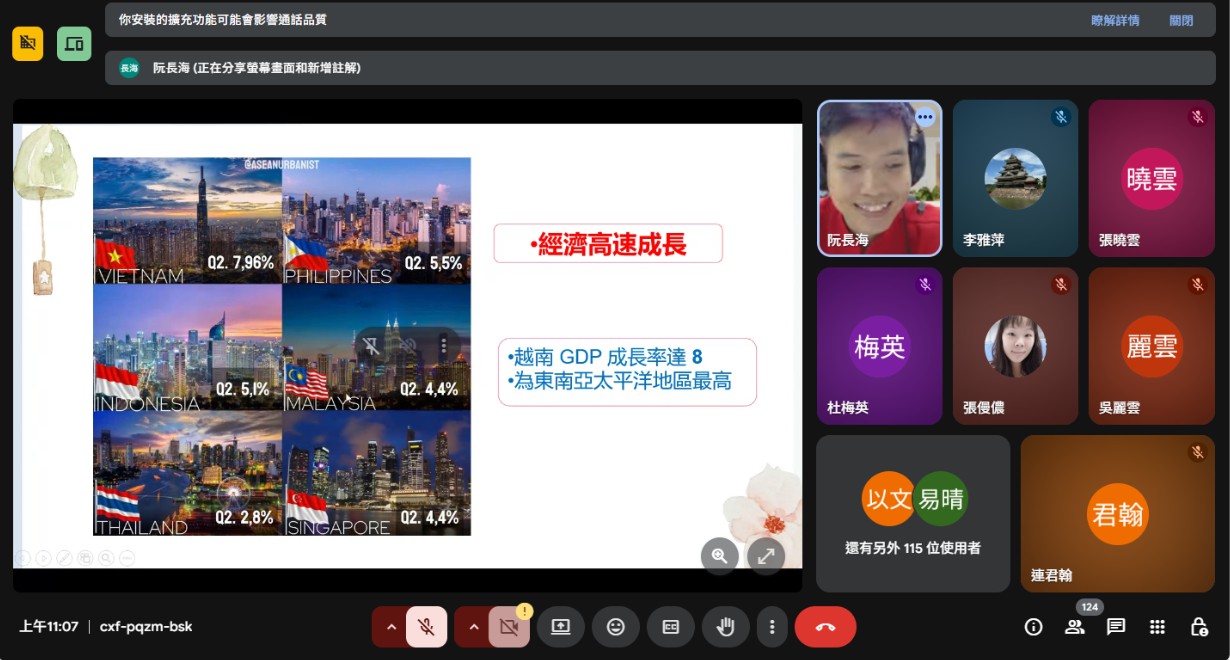Click the present screen icon

point(560,627)
